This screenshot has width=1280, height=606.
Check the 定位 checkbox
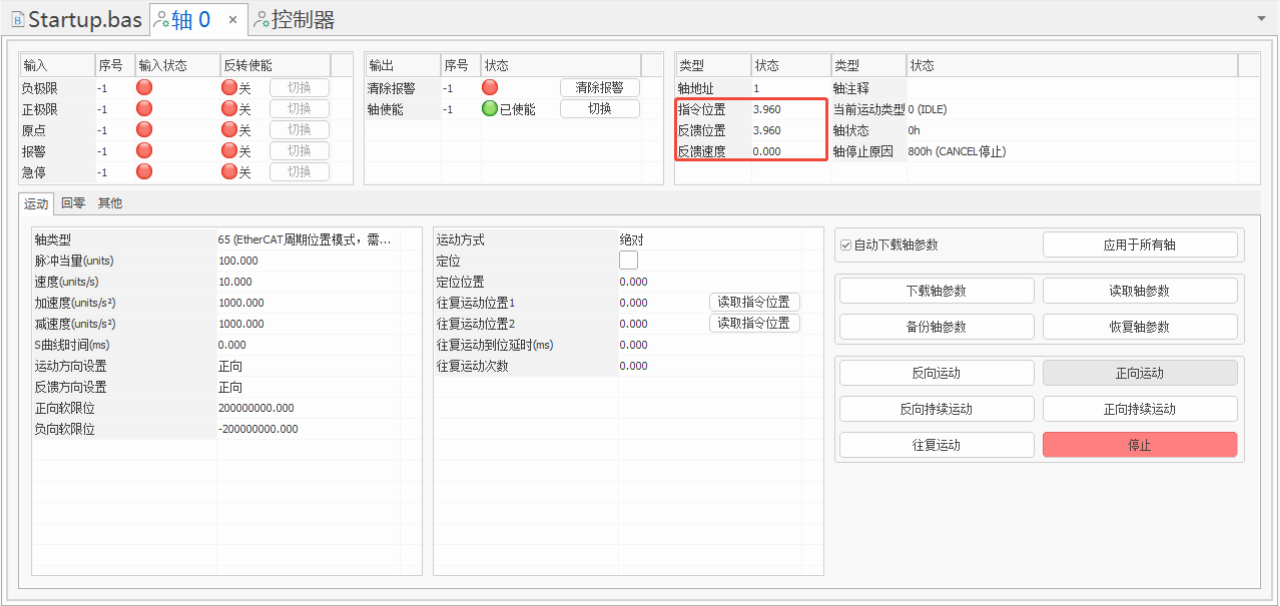[x=628, y=260]
